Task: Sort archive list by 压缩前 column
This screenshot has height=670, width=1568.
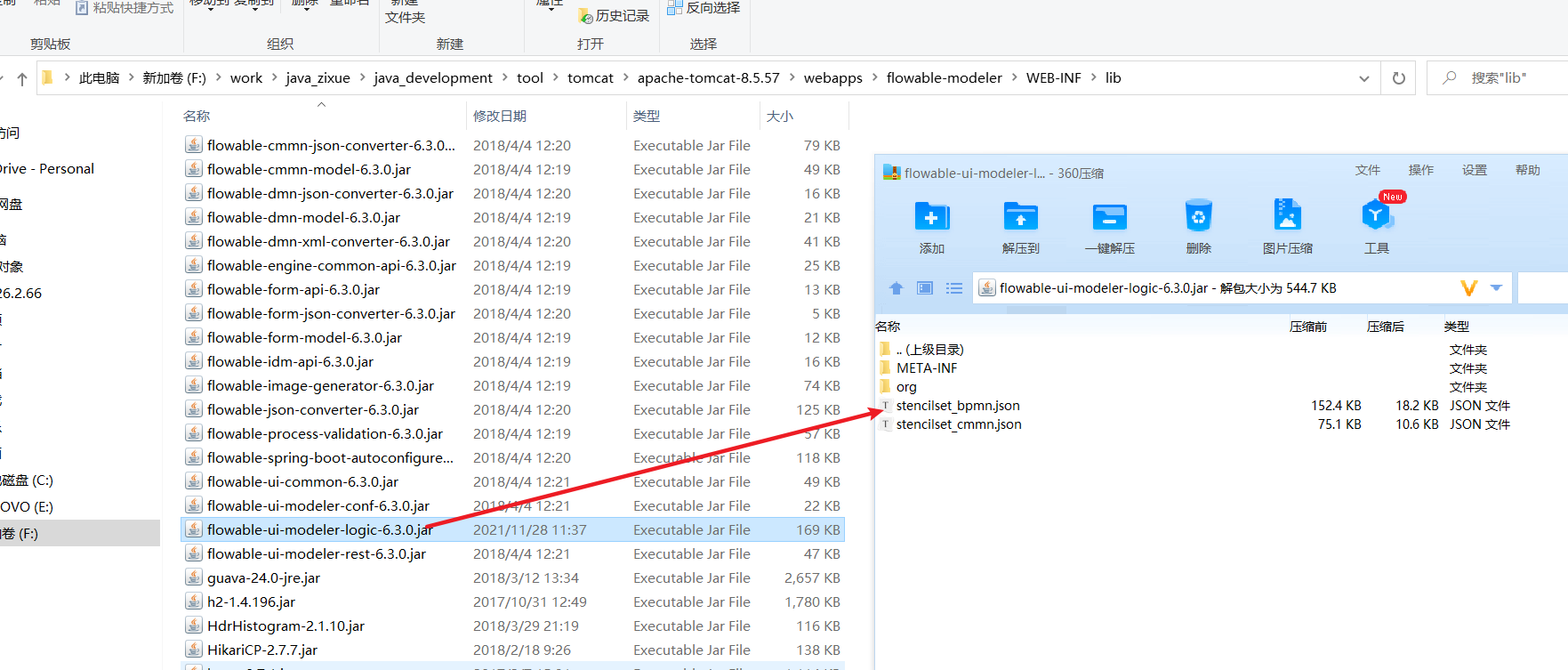Action: tap(1308, 327)
